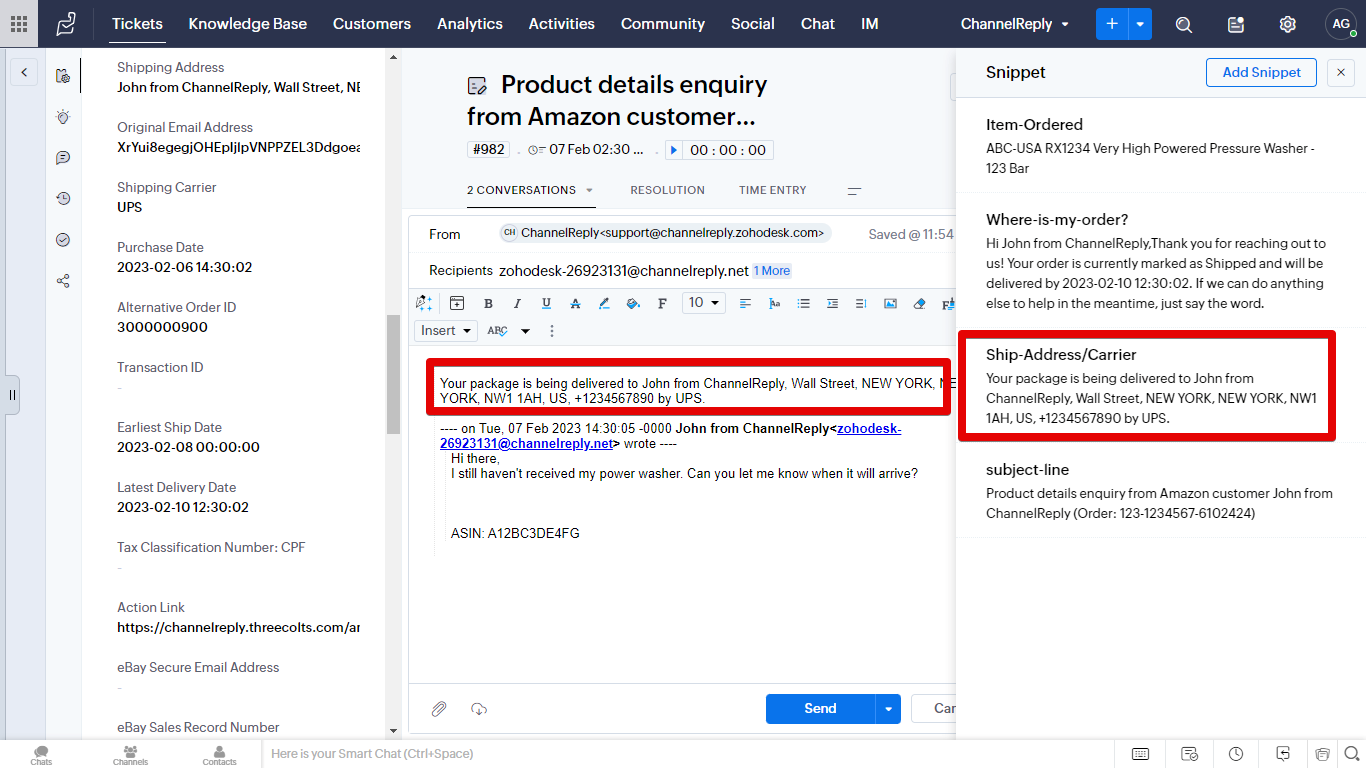The height and width of the screenshot is (768, 1366).
Task: Attach from cloud icon
Action: [479, 709]
